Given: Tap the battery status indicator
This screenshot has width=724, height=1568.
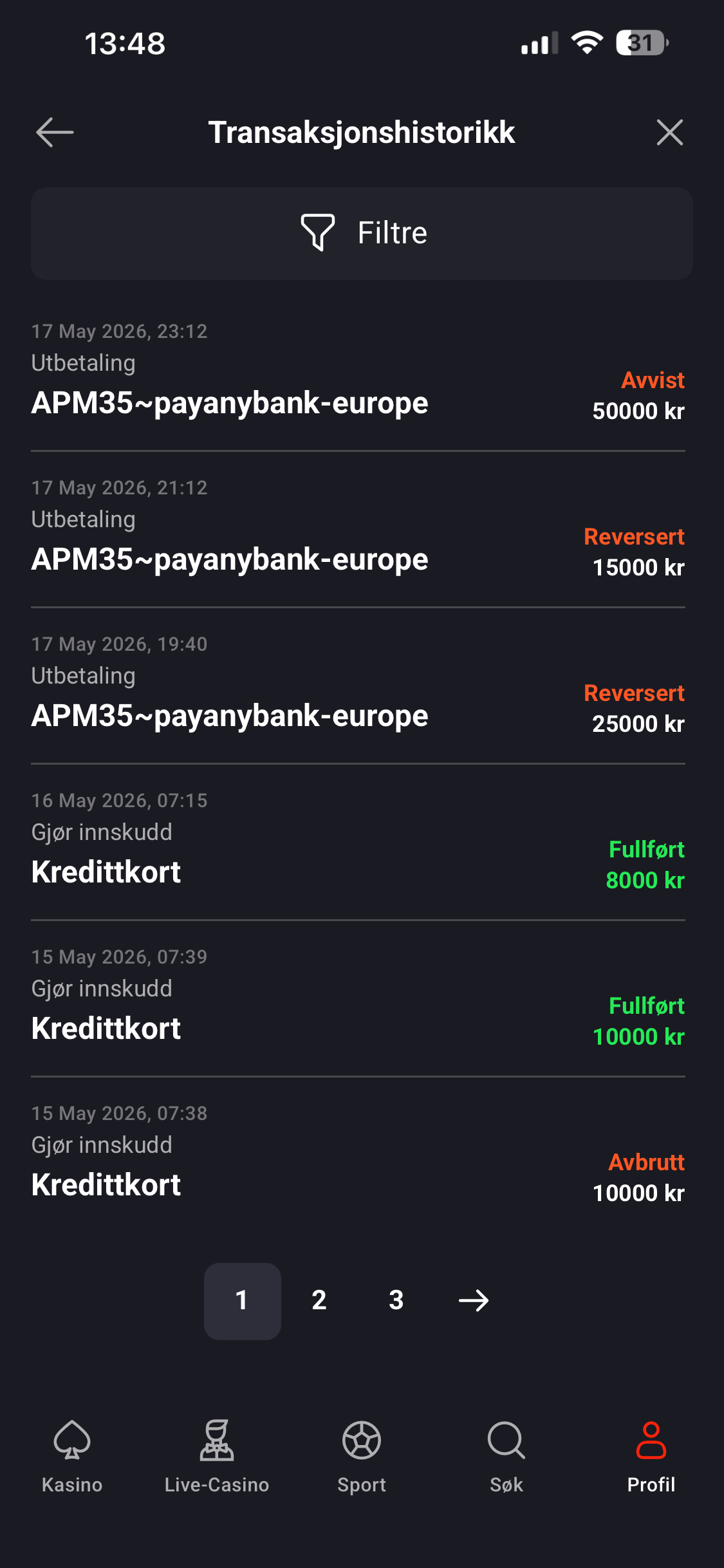Looking at the screenshot, I should 642,43.
